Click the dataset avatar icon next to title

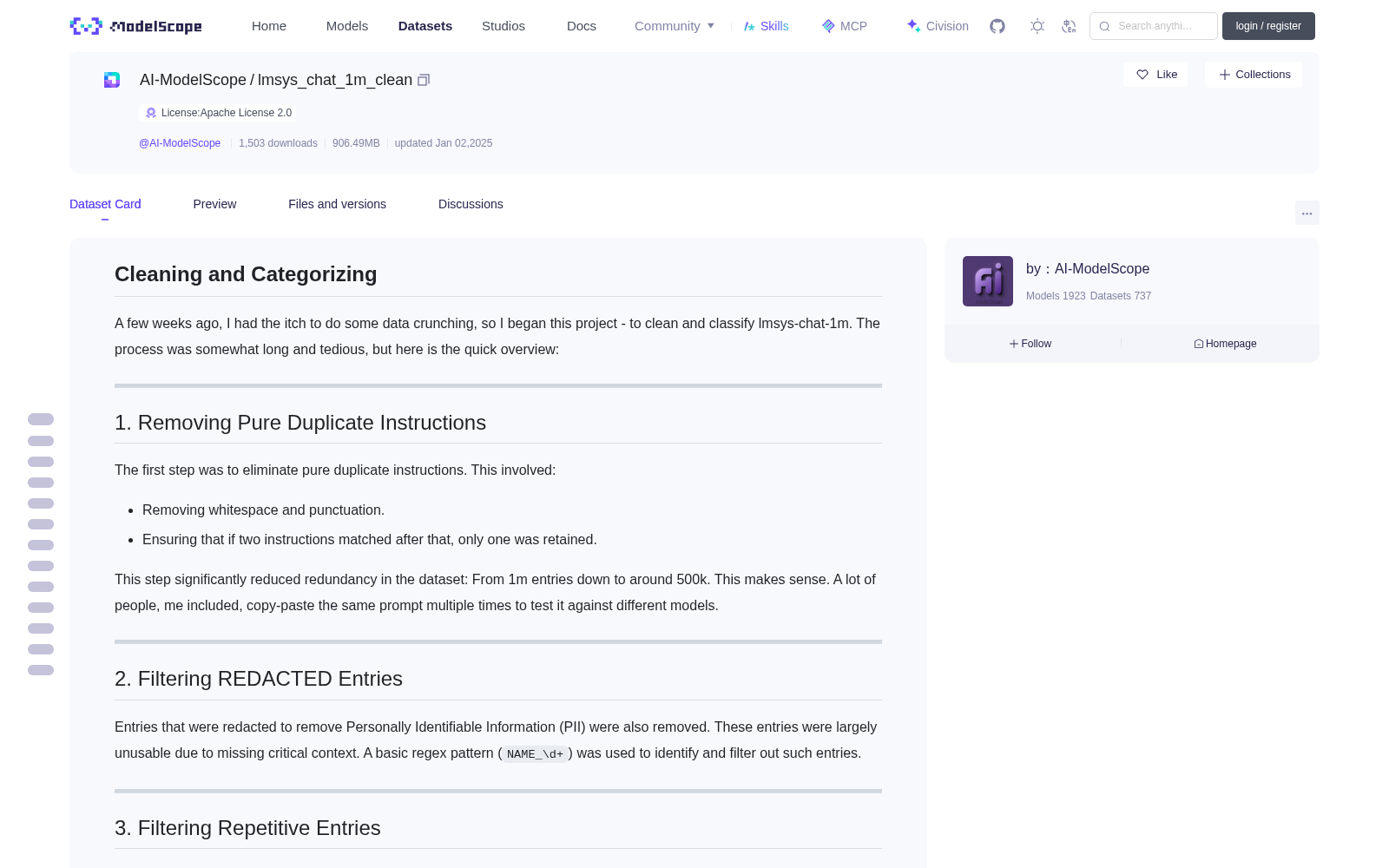pos(112,80)
